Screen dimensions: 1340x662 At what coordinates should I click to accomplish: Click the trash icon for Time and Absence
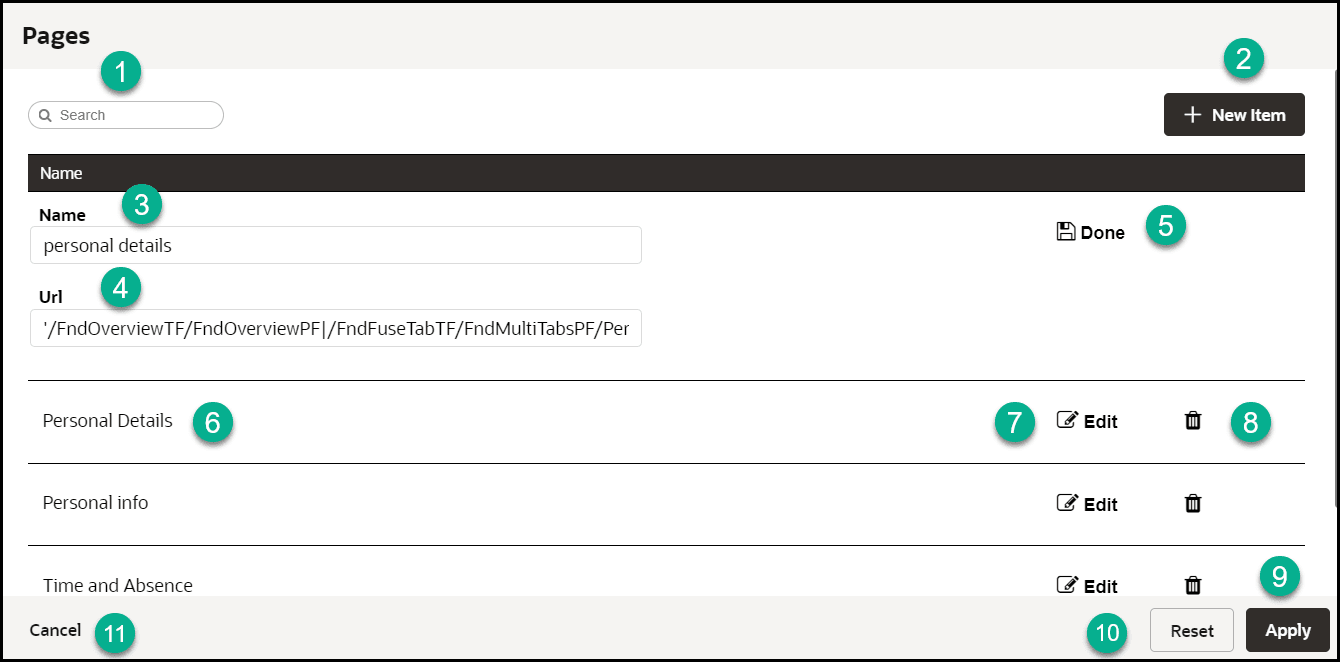[1192, 586]
